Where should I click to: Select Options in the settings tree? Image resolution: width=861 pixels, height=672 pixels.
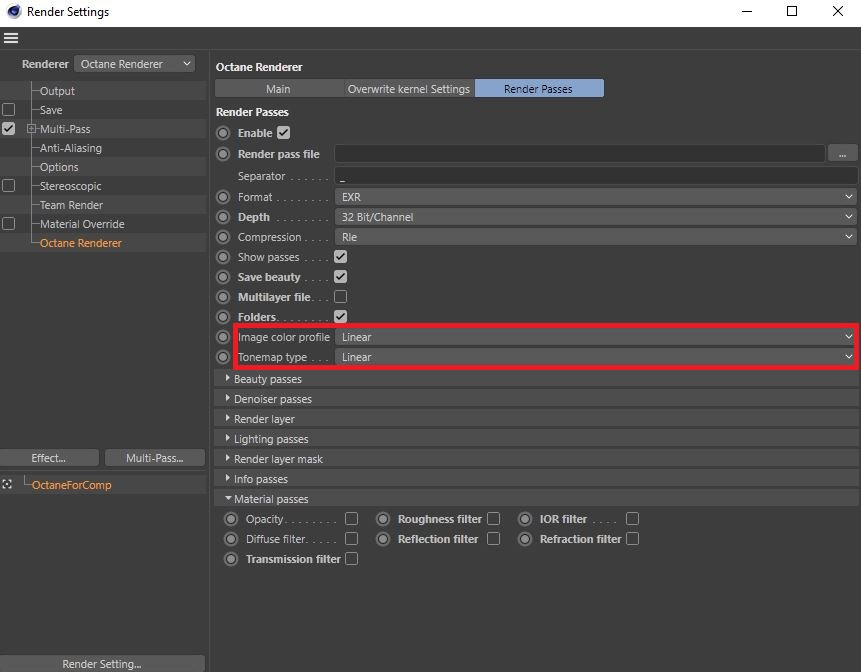[59, 167]
